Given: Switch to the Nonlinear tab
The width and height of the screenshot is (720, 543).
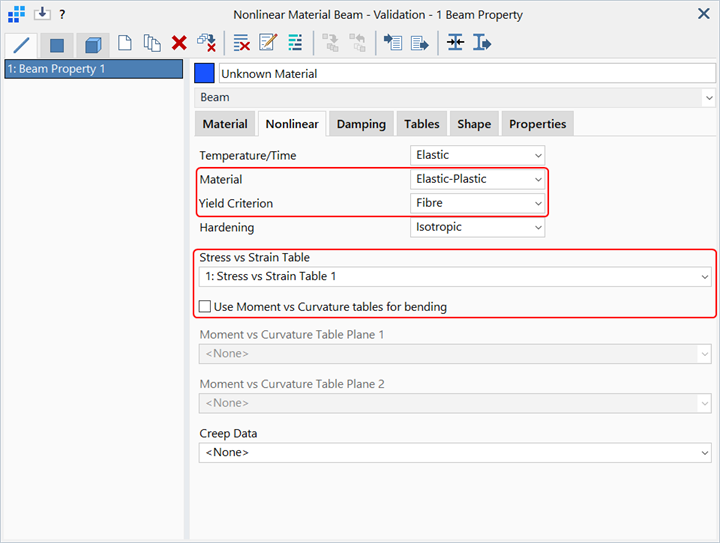Looking at the screenshot, I should point(292,124).
